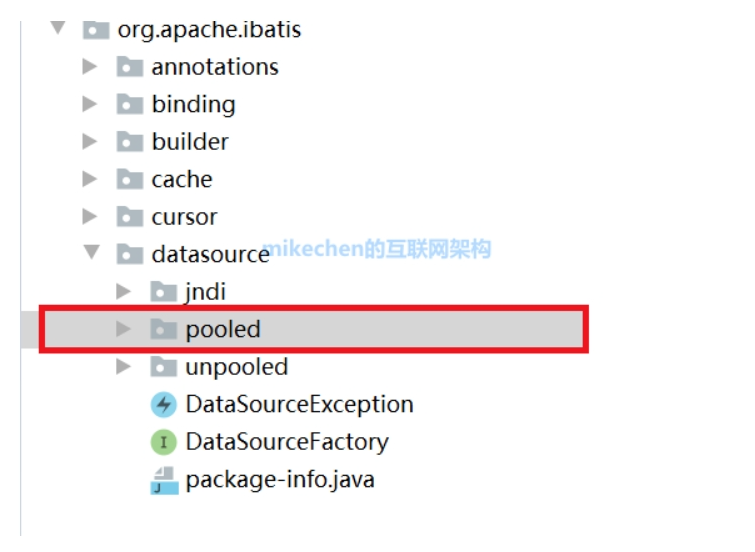Select the package-info.java file name
The width and height of the screenshot is (755, 552).
(x=280, y=480)
